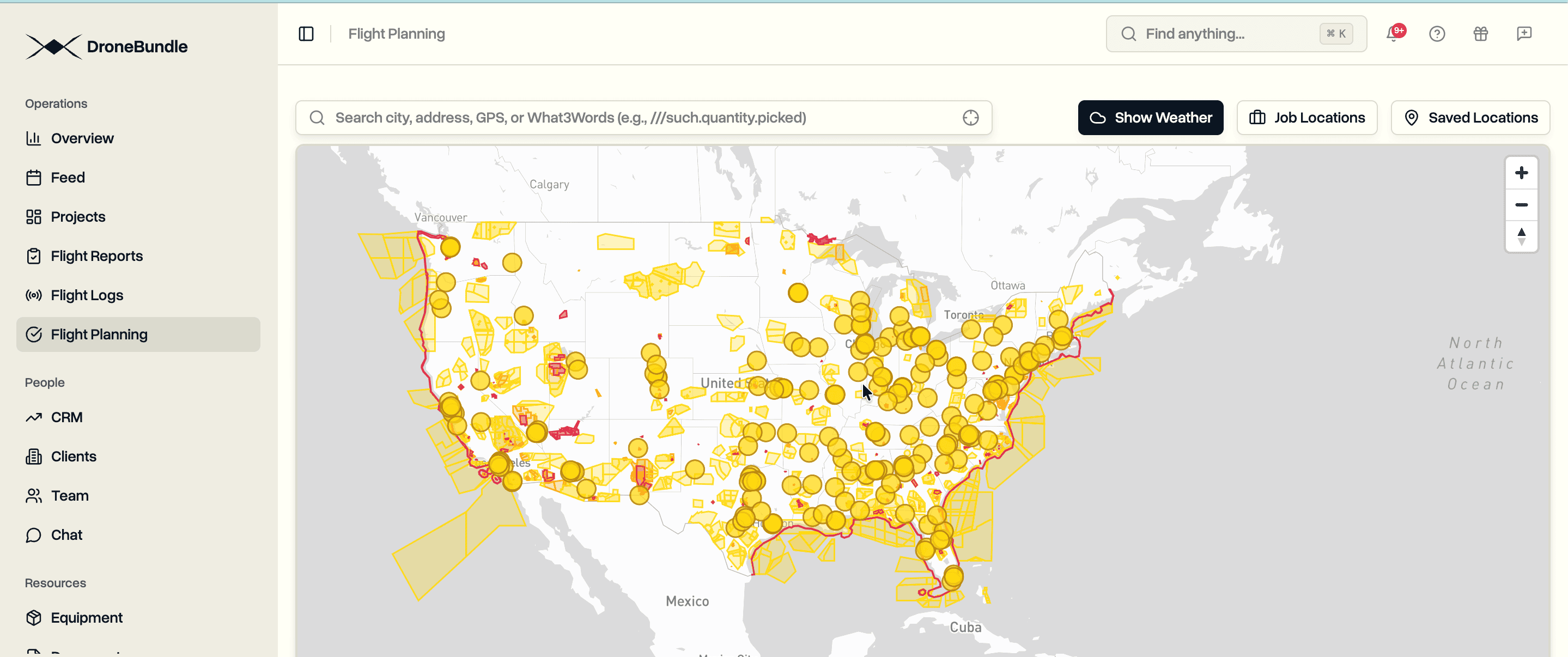This screenshot has height=657, width=1568.
Task: Open the feedback message icon top right
Action: [1524, 33]
